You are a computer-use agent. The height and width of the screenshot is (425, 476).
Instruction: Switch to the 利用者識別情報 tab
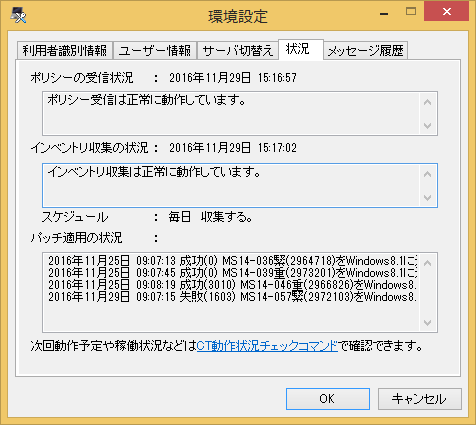[65, 51]
